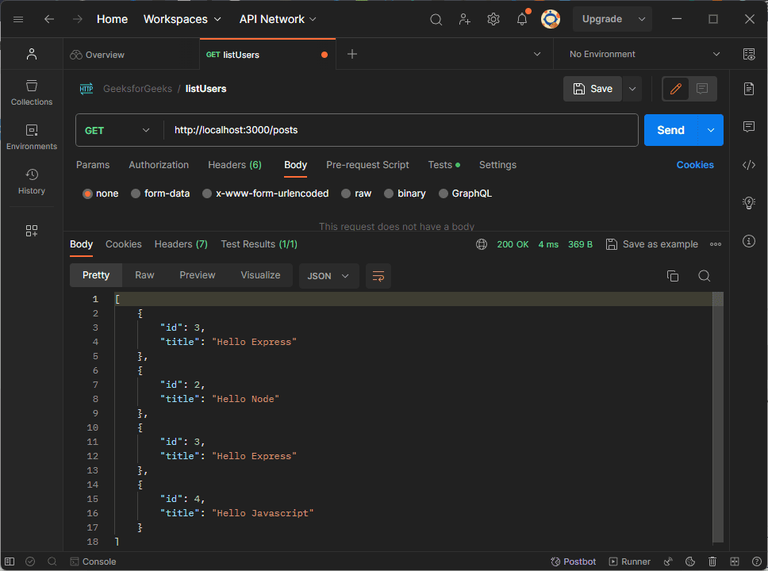The image size is (768, 571).
Task: Open the Test Results response tab
Action: 259,244
